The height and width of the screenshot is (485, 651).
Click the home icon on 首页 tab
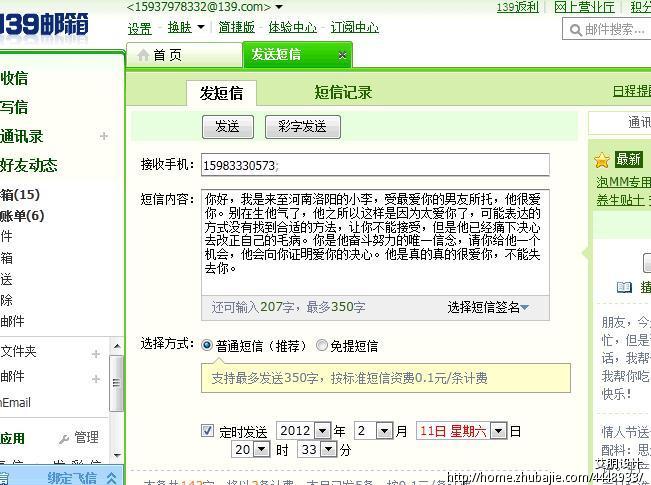(x=143, y=55)
